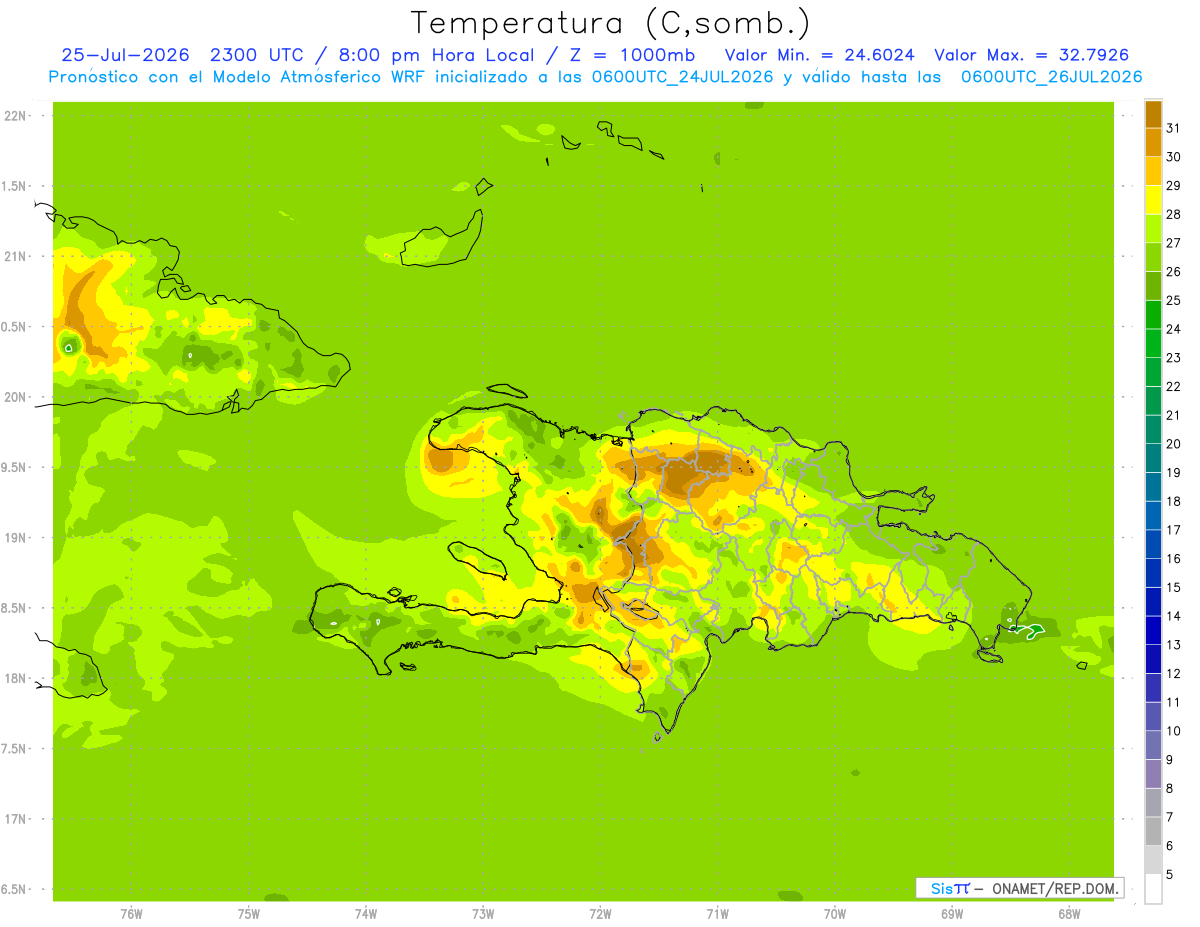The height and width of the screenshot is (927, 1200).
Task: Select the initialization time "0600UTC_24JUL2026"
Action: [677, 77]
